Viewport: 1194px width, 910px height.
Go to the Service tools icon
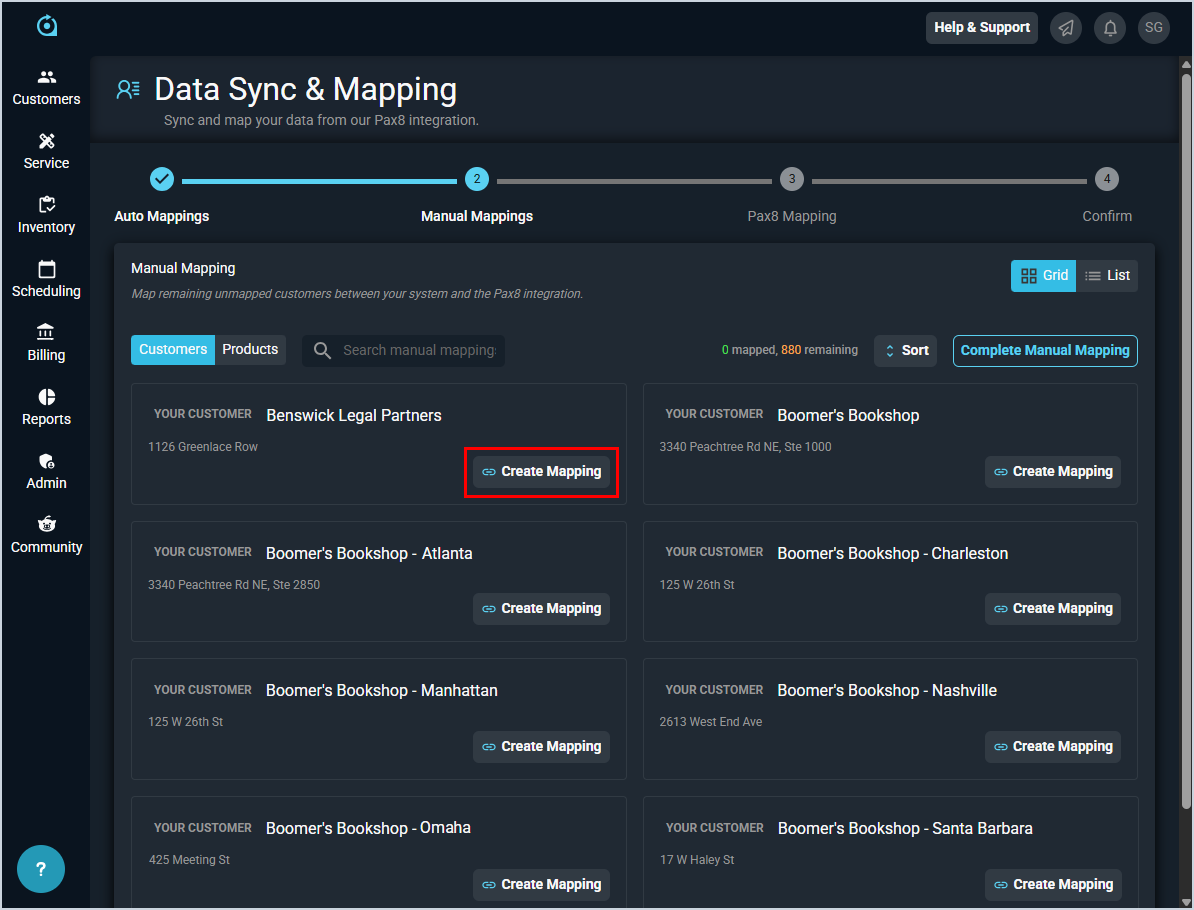(46, 141)
